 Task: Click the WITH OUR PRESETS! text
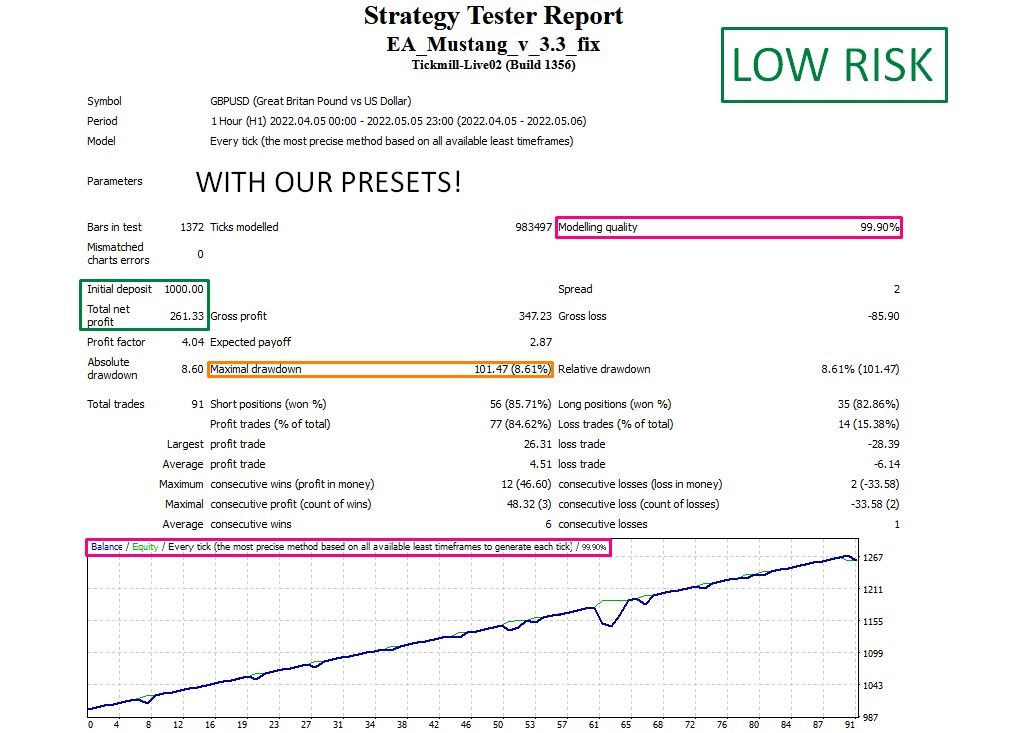pyautogui.click(x=328, y=182)
